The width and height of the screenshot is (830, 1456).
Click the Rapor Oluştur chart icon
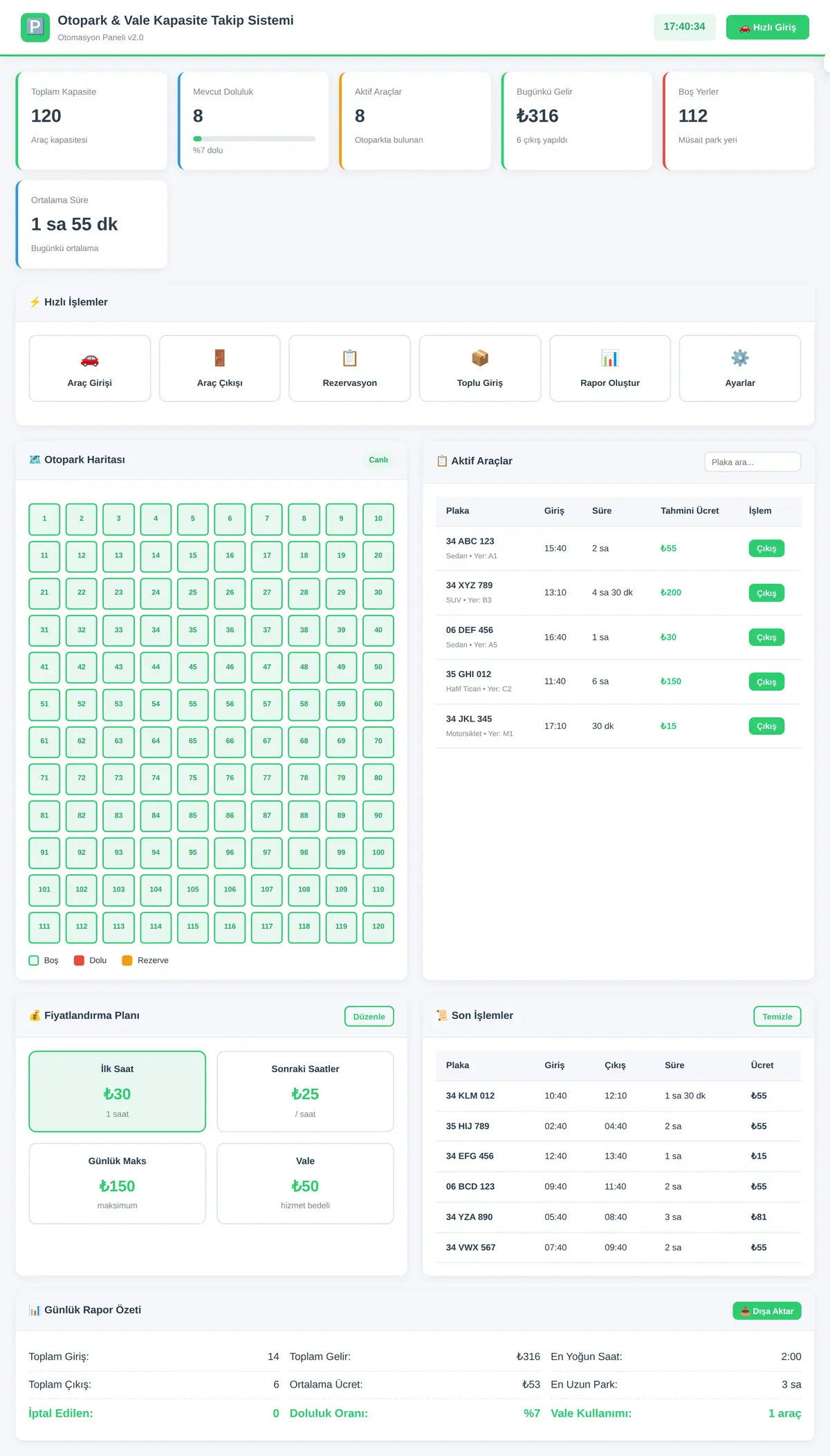tap(610, 358)
